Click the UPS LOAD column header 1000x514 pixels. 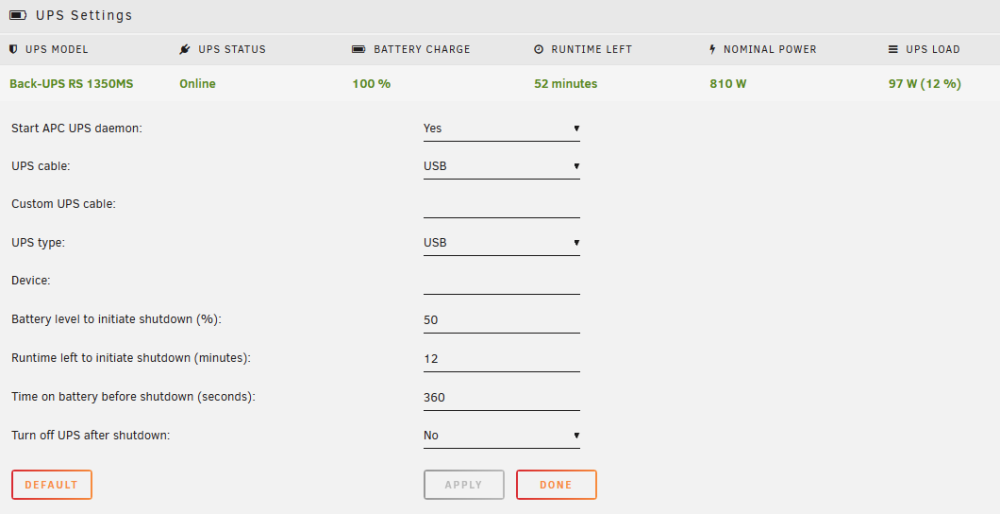pyautogui.click(x=933, y=49)
